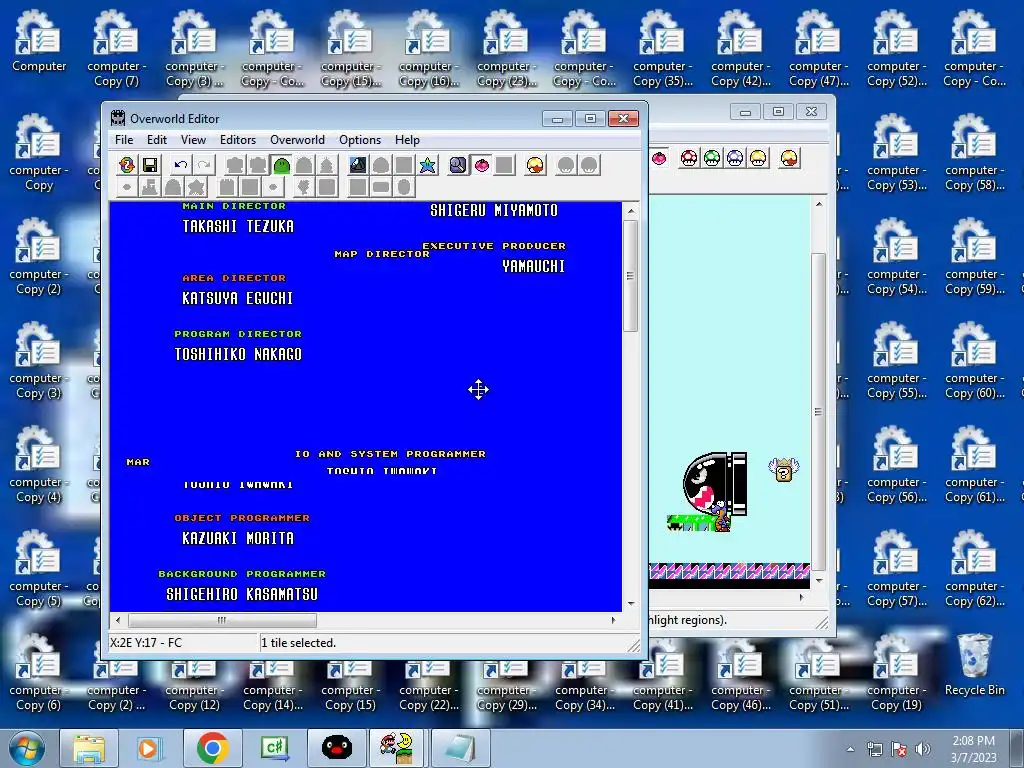Select the 'computer - Copy (19)' desktop shortcut

(896, 673)
